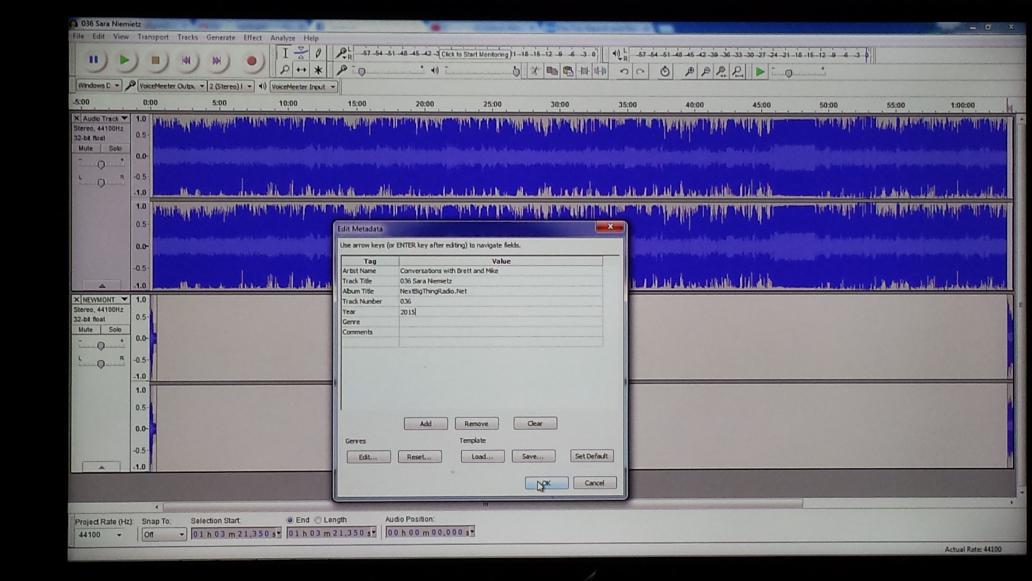The image size is (1032, 581).
Task: Zoom out on the waveform
Action: pyautogui.click(x=706, y=71)
